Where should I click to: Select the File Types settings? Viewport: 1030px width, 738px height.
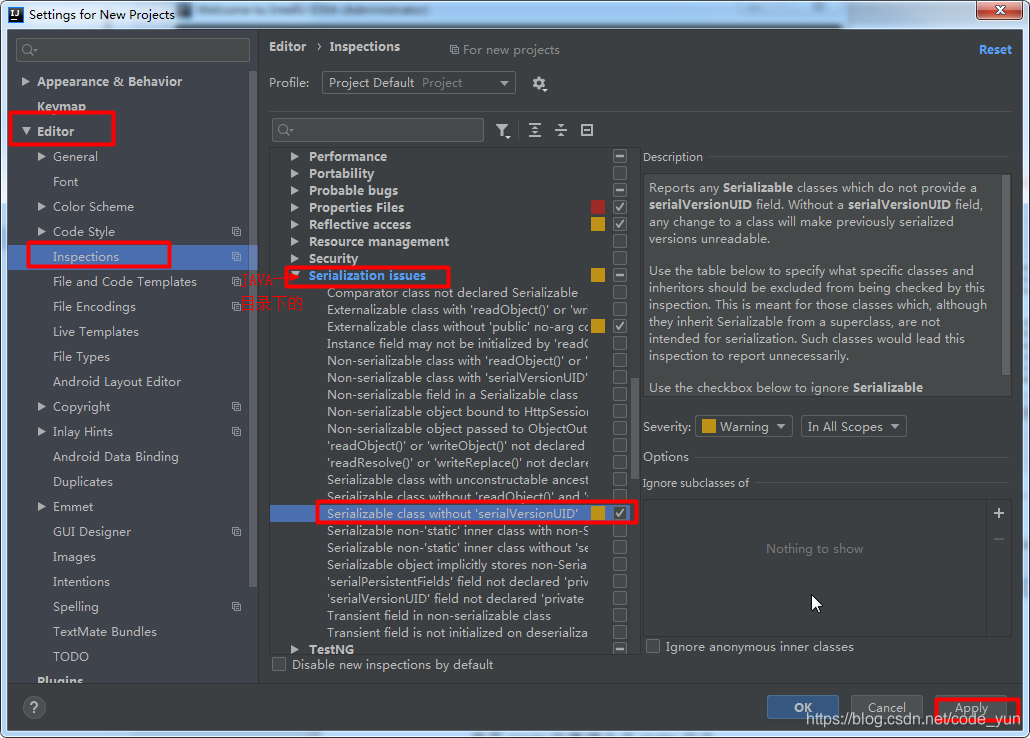click(x=81, y=356)
